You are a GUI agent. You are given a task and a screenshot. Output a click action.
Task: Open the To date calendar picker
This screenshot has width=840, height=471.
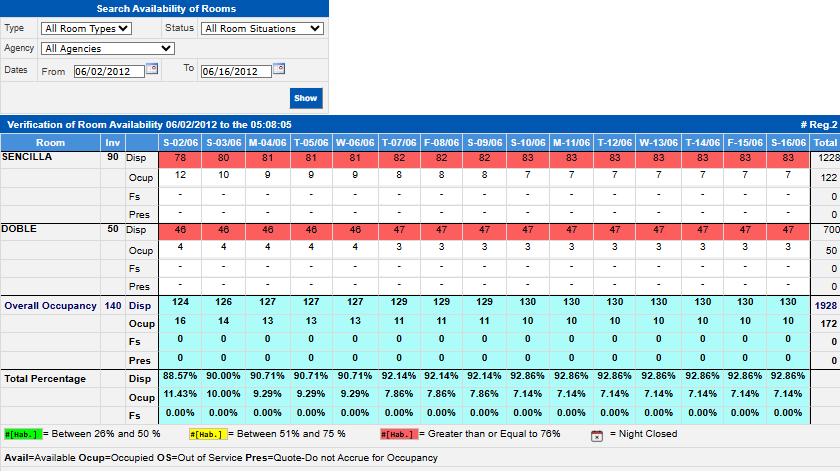[279, 69]
